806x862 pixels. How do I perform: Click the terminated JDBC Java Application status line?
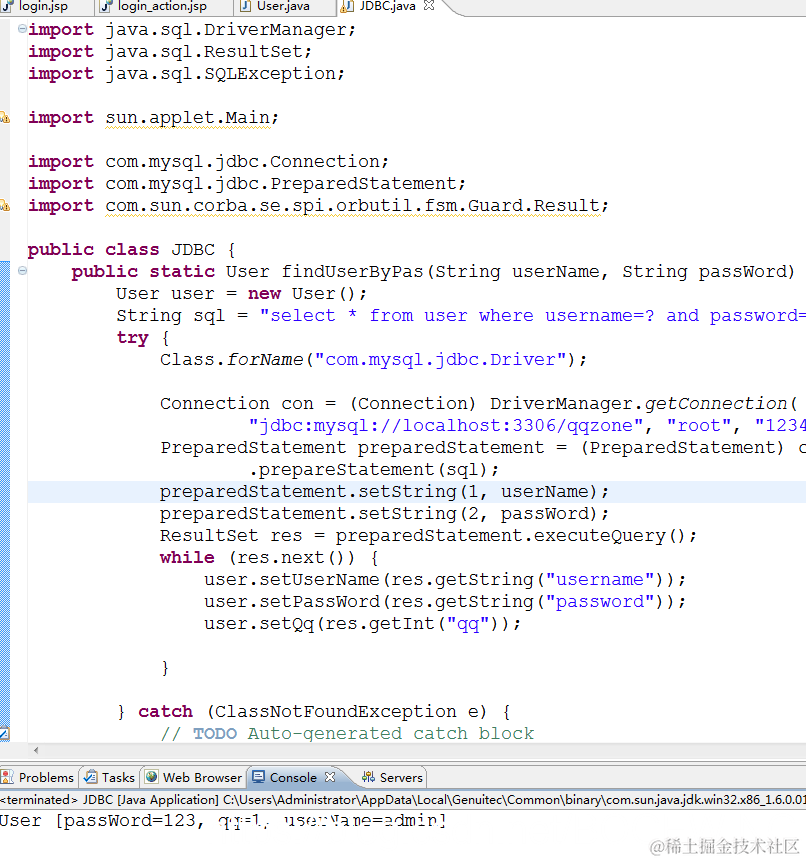point(403,799)
